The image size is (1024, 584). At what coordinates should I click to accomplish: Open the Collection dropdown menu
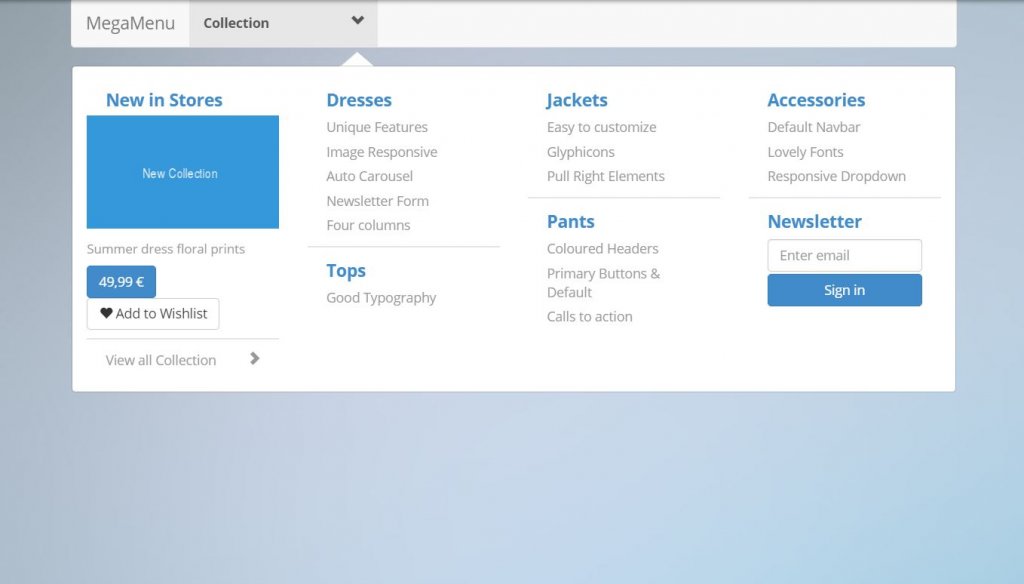[236, 22]
